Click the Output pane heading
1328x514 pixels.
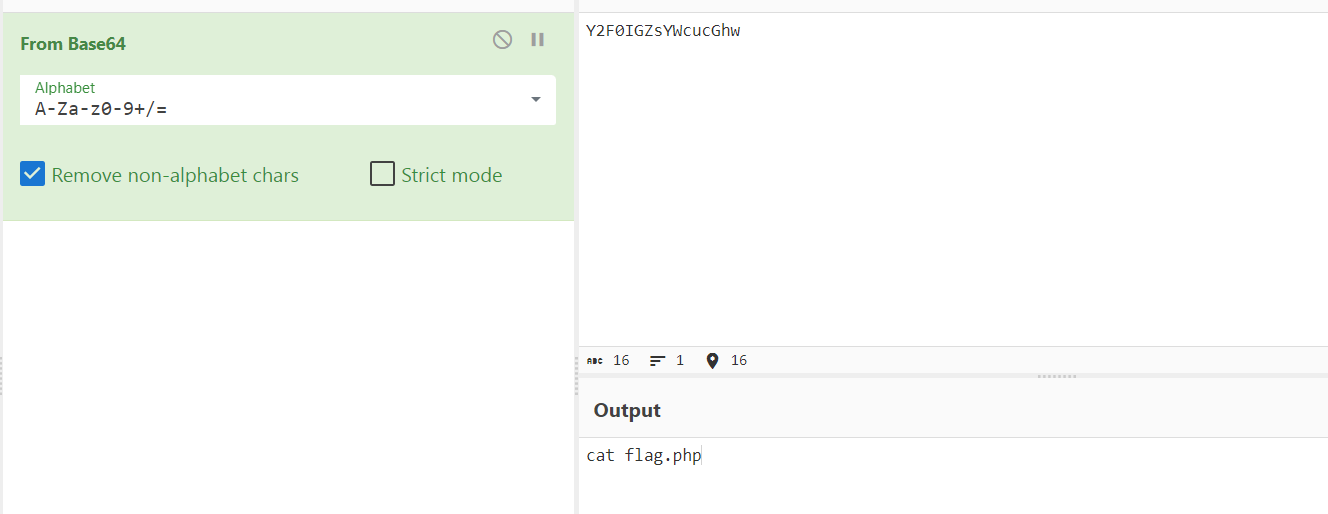[627, 410]
